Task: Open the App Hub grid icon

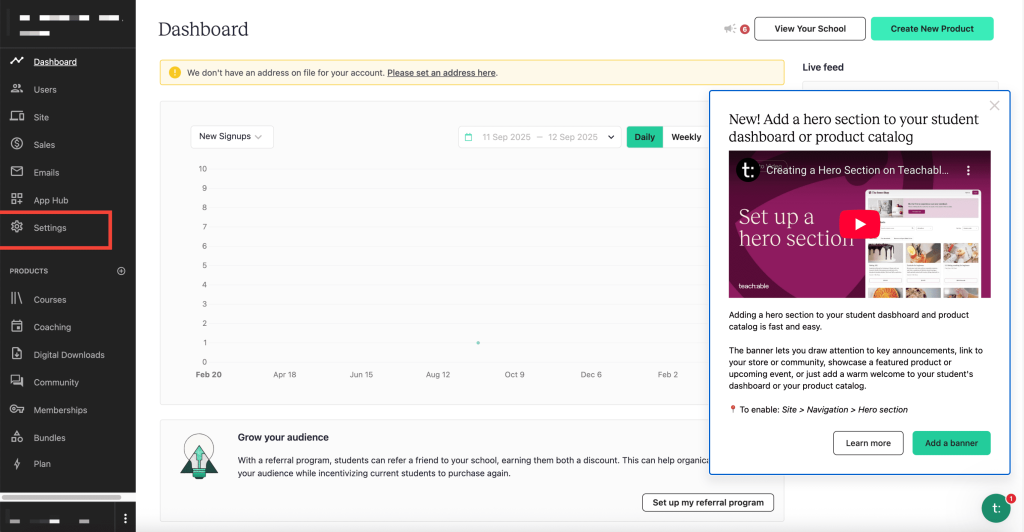Action: tap(17, 200)
